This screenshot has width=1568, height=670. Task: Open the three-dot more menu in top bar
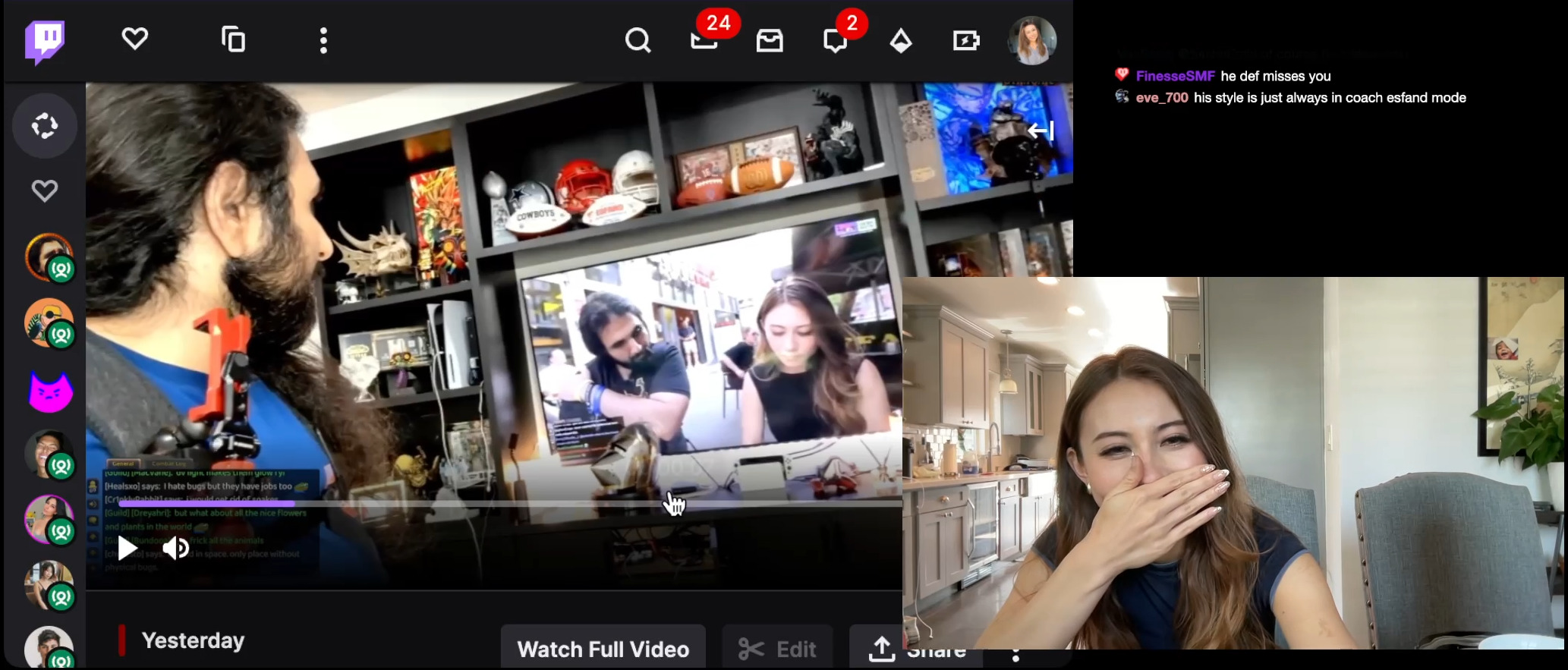click(324, 41)
